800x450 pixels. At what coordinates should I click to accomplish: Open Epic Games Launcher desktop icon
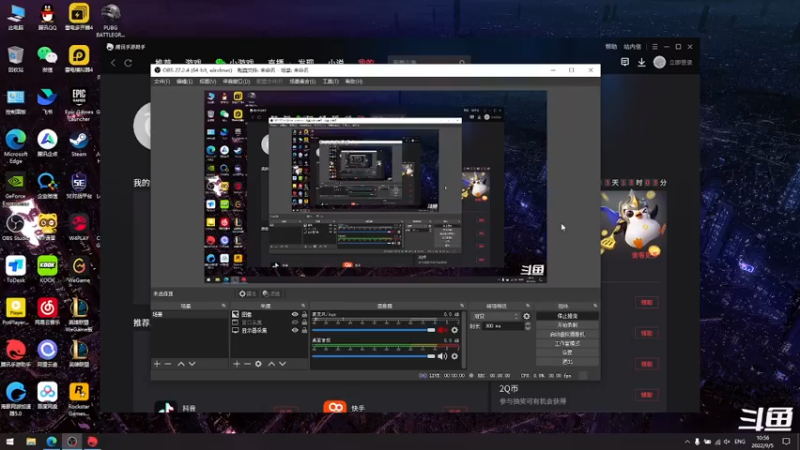[x=79, y=104]
